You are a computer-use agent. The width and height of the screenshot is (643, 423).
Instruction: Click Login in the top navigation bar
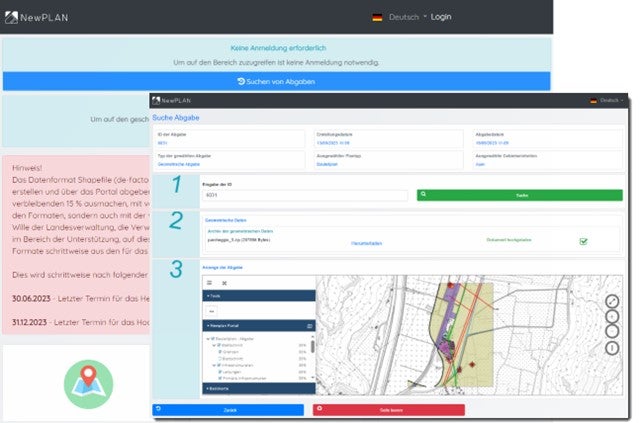pos(441,17)
